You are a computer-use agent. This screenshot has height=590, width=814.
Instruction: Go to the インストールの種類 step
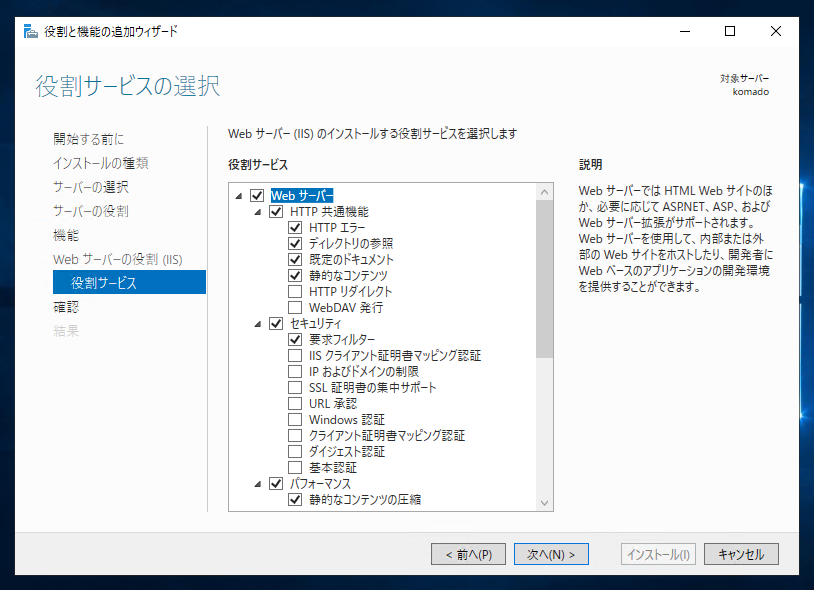tap(101, 163)
